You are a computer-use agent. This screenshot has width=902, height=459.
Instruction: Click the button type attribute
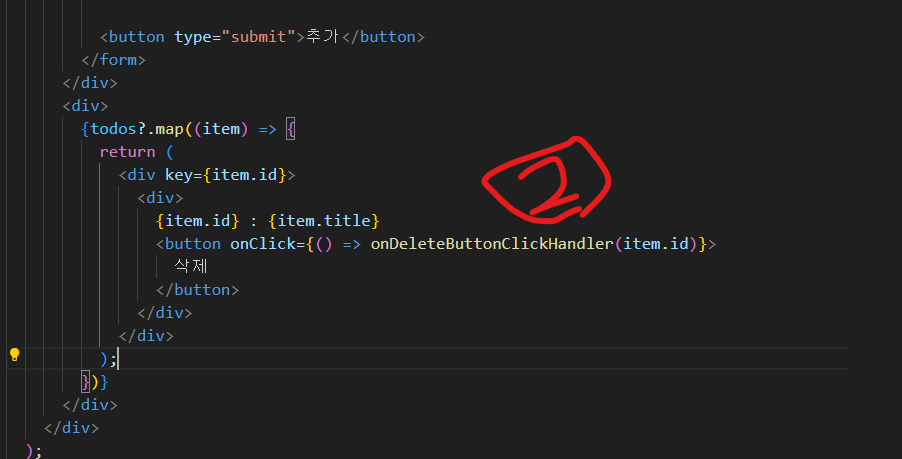(193, 37)
